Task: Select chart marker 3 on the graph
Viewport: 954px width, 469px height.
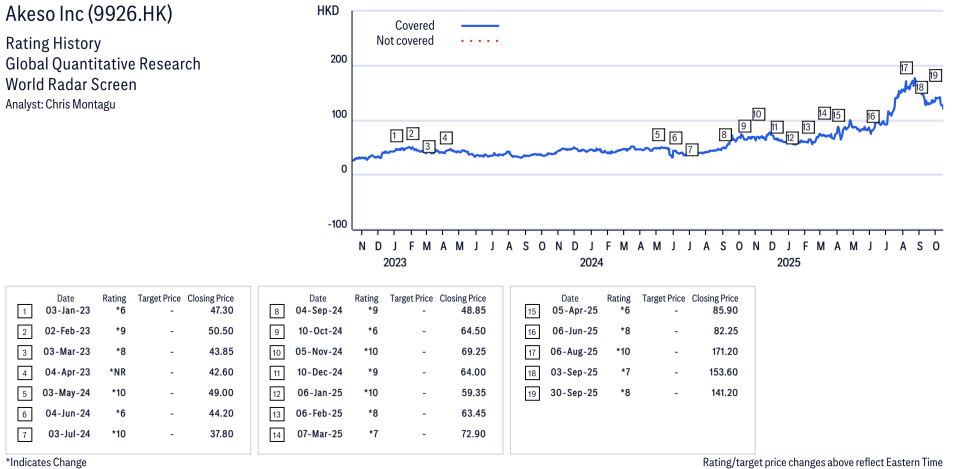Action: pyautogui.click(x=428, y=146)
